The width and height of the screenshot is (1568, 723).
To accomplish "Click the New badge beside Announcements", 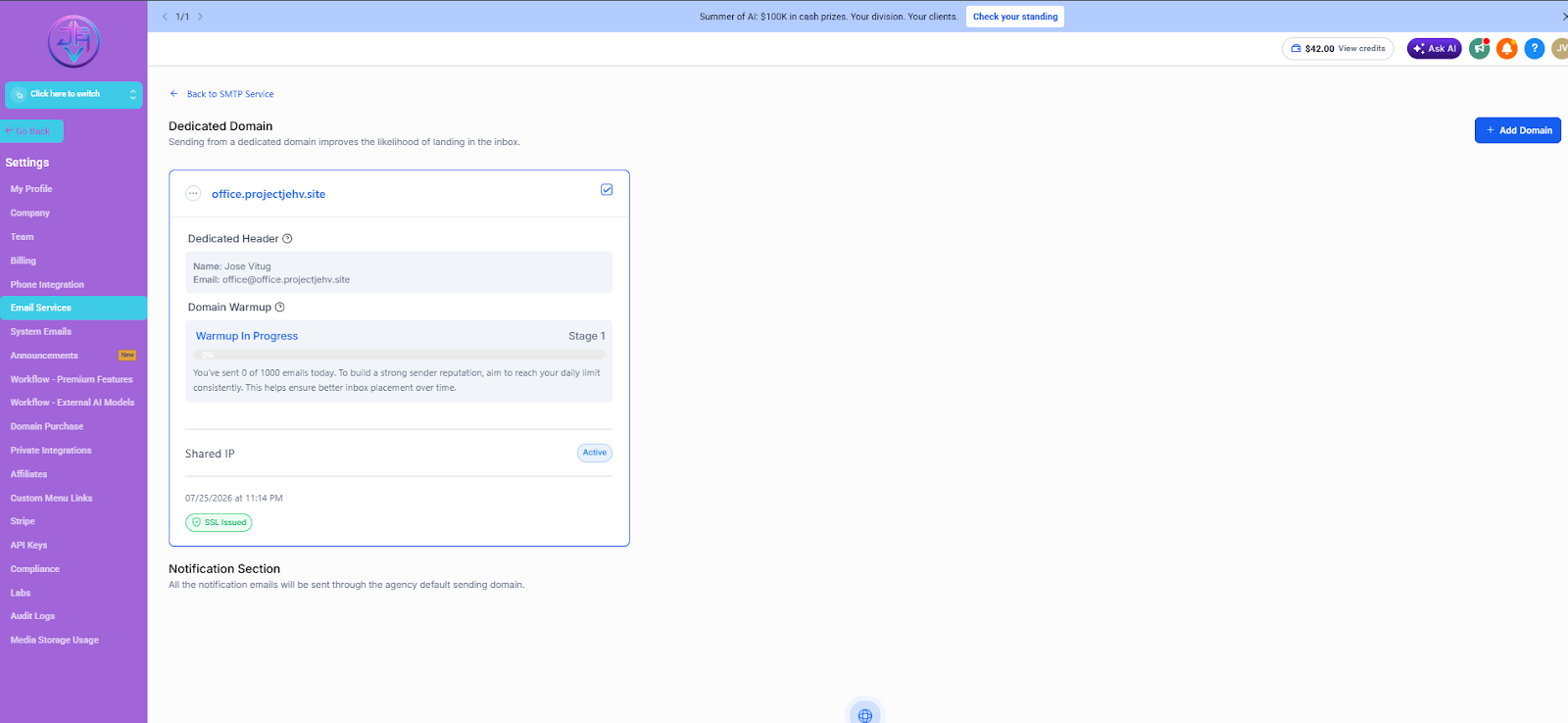I will click(x=127, y=356).
